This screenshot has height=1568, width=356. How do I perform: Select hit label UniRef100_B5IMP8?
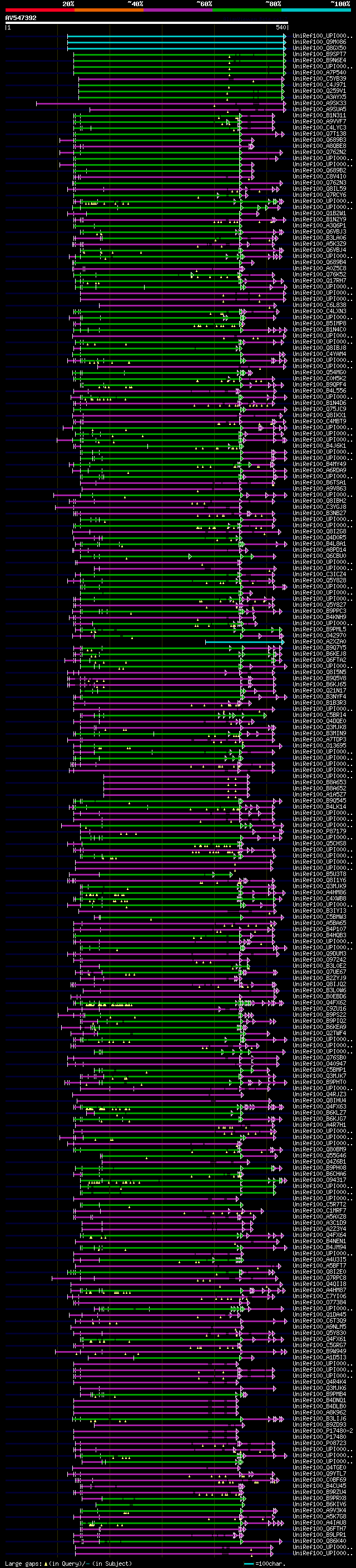(x=319, y=323)
